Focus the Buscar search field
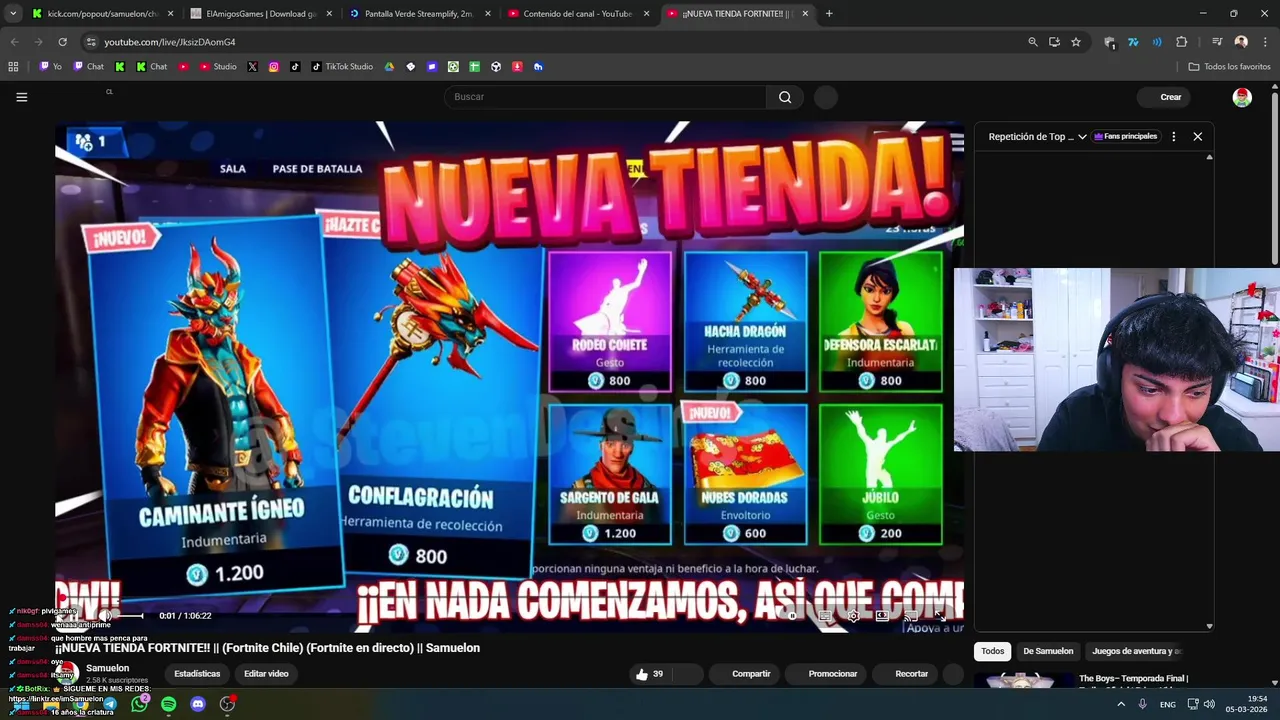Viewport: 1280px width, 720px height. pos(605,97)
